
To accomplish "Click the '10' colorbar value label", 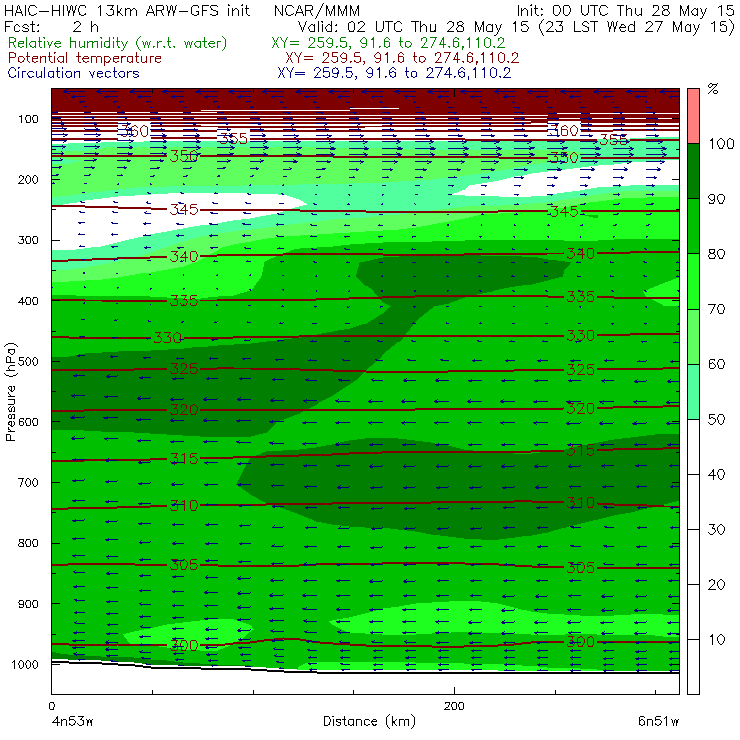I will pos(716,639).
